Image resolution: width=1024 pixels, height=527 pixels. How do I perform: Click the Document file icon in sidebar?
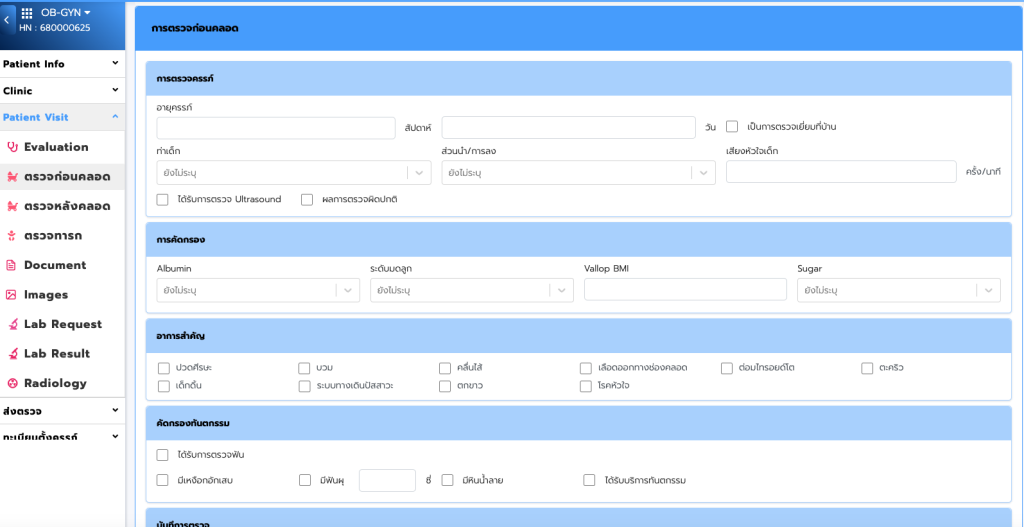12,265
